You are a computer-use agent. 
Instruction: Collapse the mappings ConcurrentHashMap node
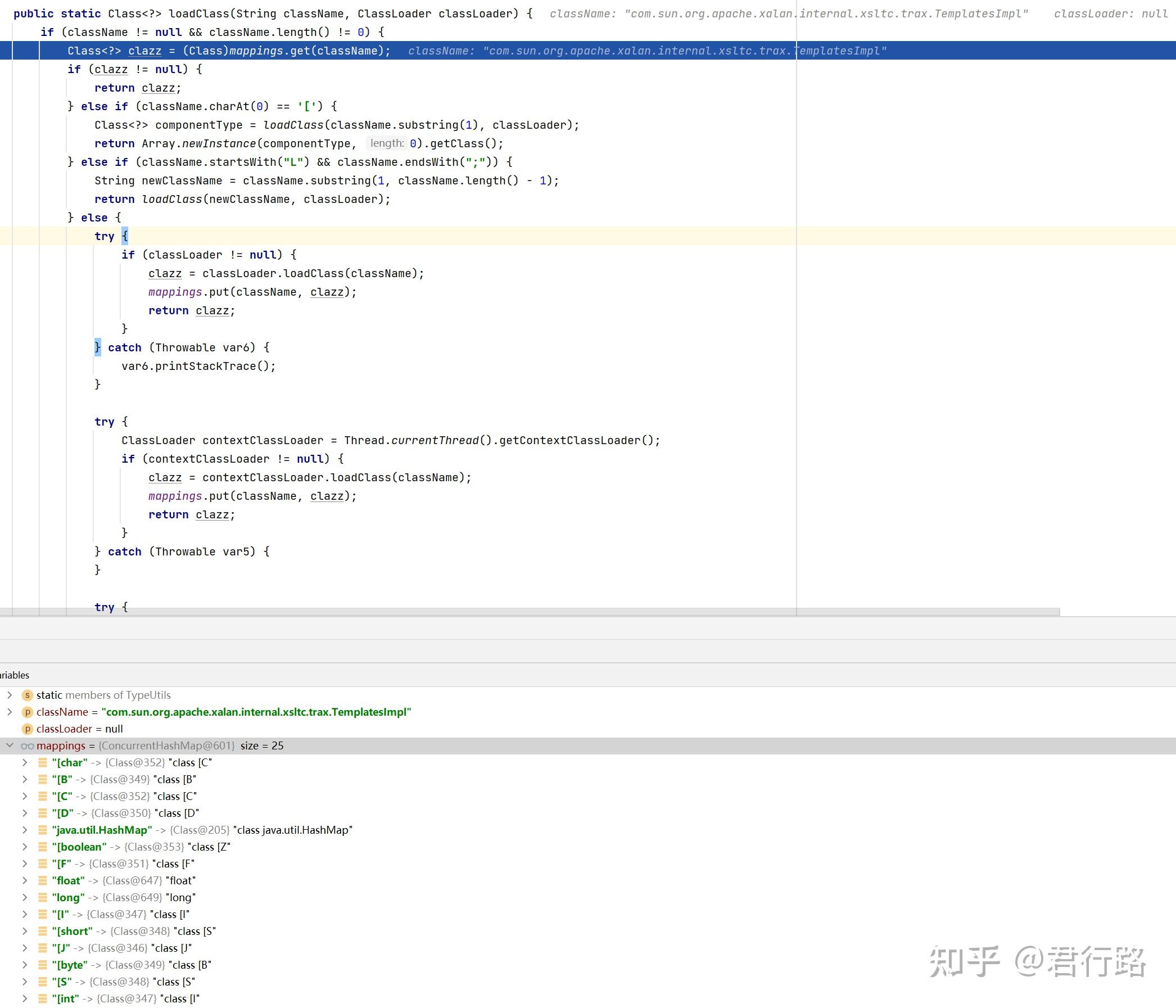coord(9,745)
